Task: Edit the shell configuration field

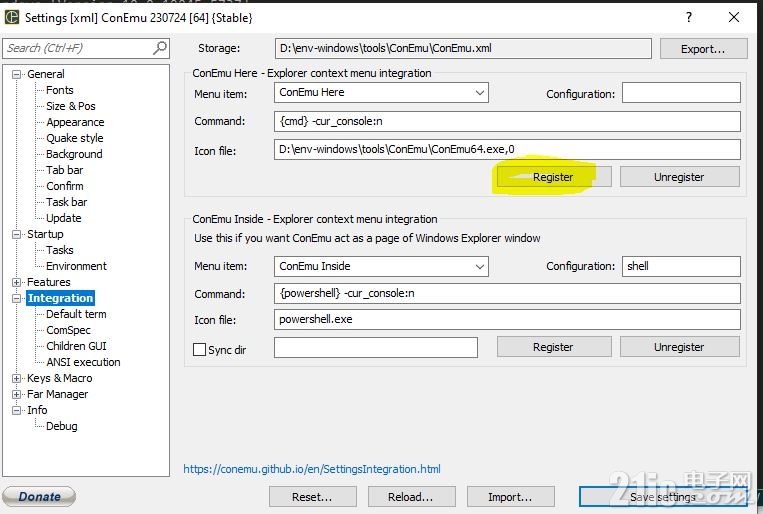Action: (x=681, y=266)
